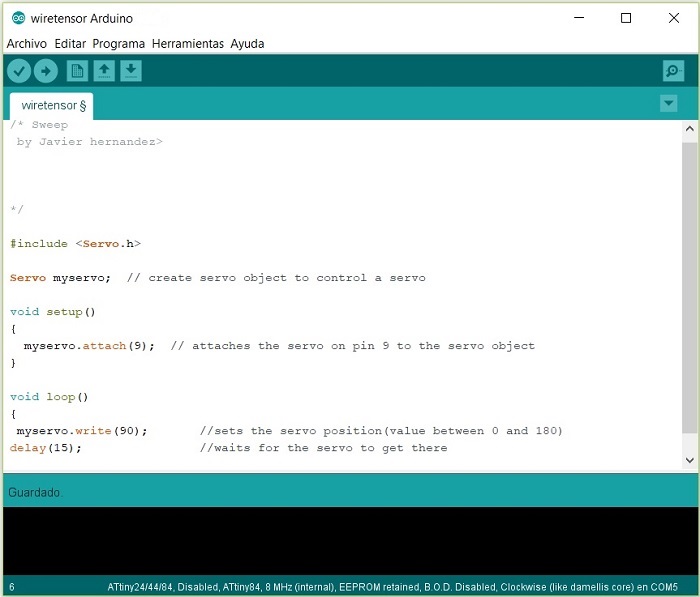Image resolution: width=700 pixels, height=597 pixels.
Task: Select the wiretensor sketch tab
Action: pos(51,106)
